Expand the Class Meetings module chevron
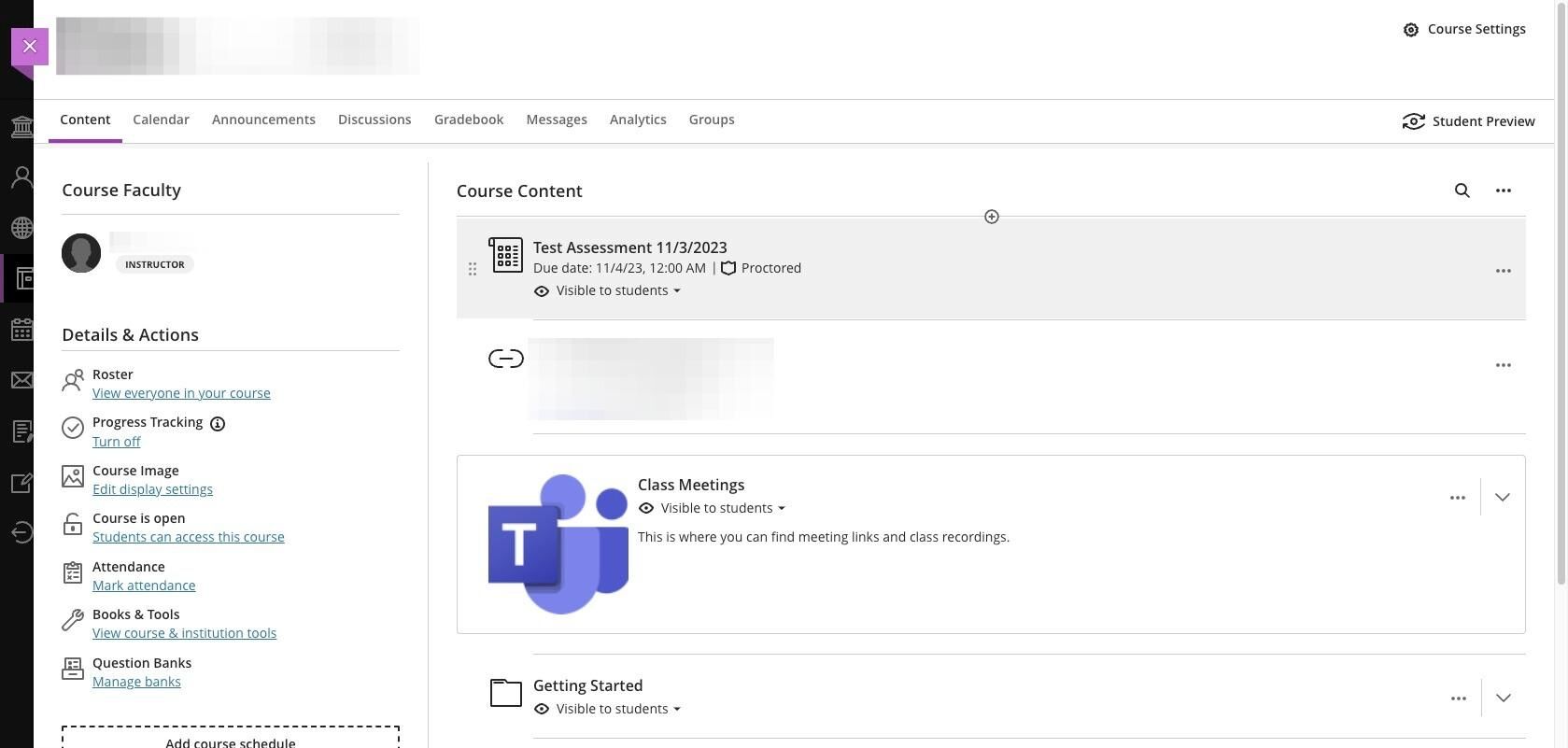The image size is (1568, 748). (x=1502, y=498)
